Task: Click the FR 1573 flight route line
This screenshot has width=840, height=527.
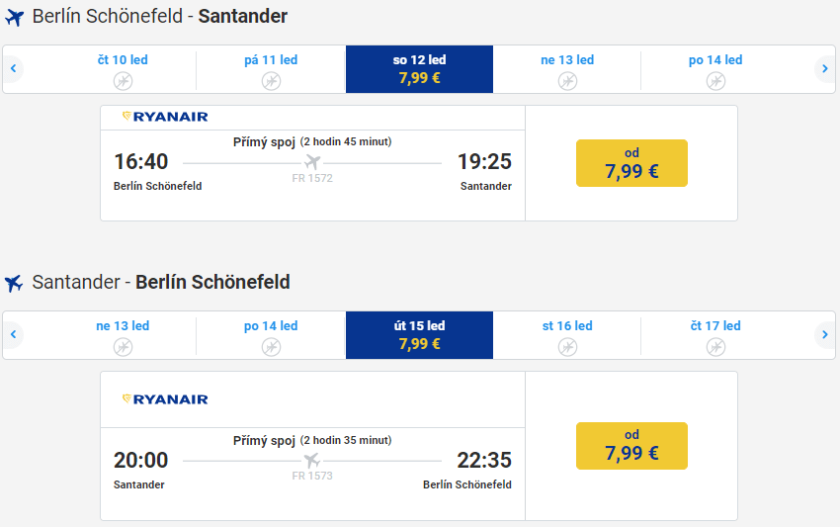Action: 312,461
